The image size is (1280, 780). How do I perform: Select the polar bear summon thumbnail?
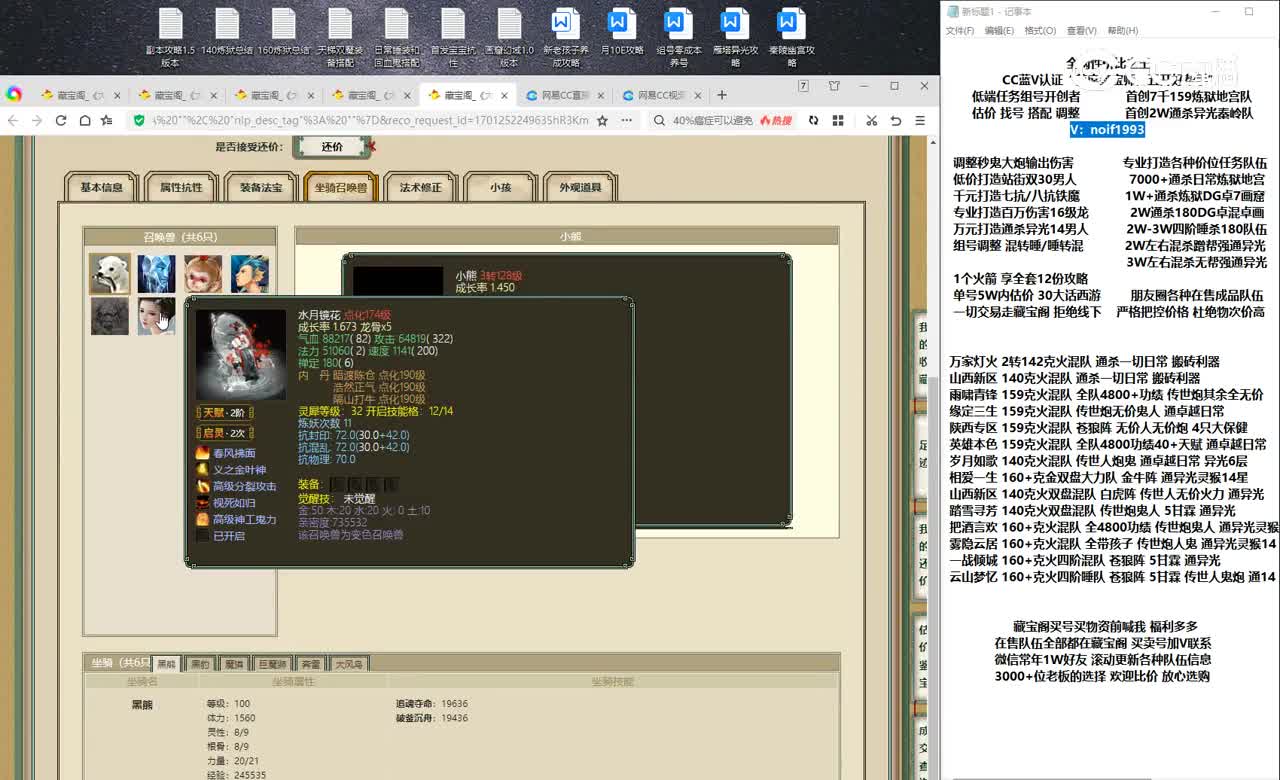click(x=110, y=273)
